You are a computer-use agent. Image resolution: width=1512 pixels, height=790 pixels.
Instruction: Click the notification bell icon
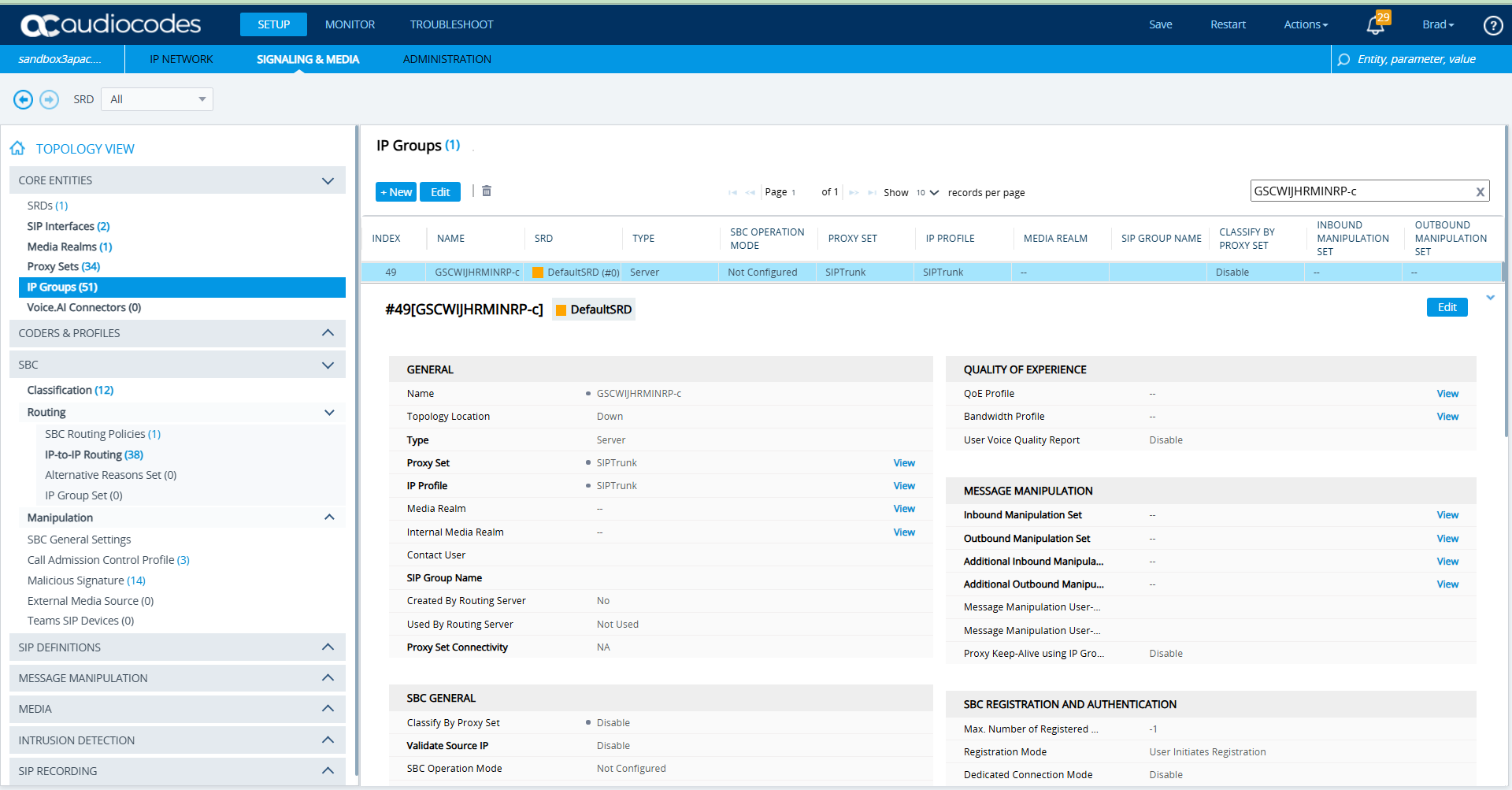pyautogui.click(x=1375, y=25)
